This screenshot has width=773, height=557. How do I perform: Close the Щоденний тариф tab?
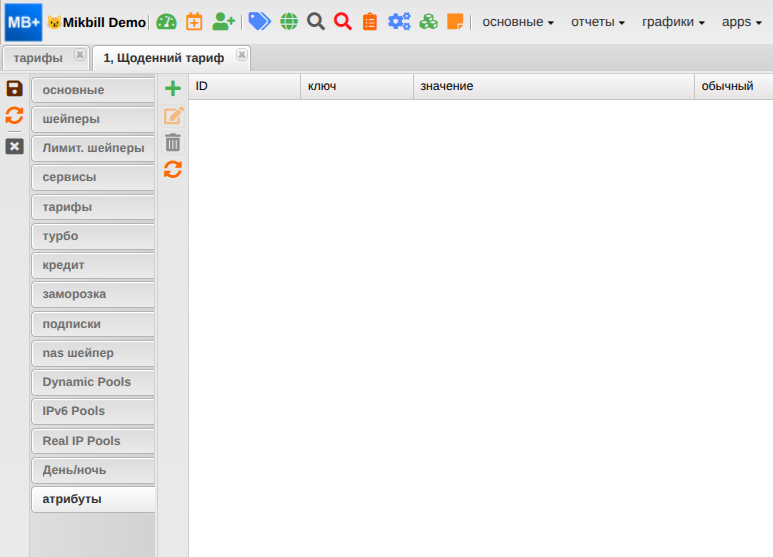click(x=241, y=55)
